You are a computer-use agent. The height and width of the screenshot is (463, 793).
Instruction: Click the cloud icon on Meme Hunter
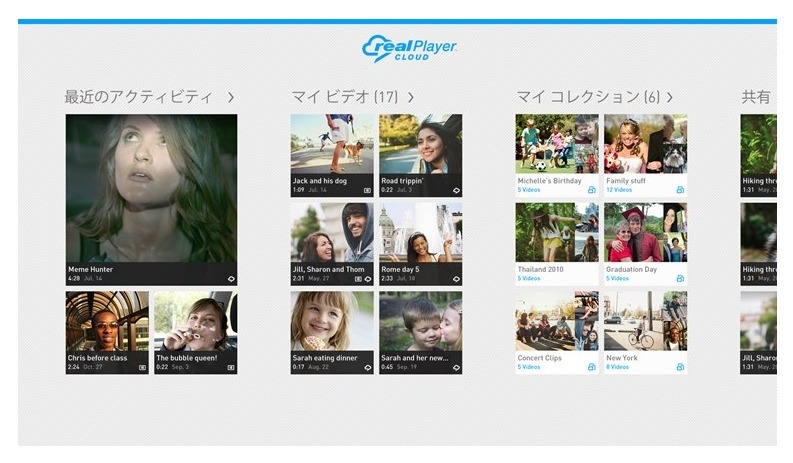[231, 279]
